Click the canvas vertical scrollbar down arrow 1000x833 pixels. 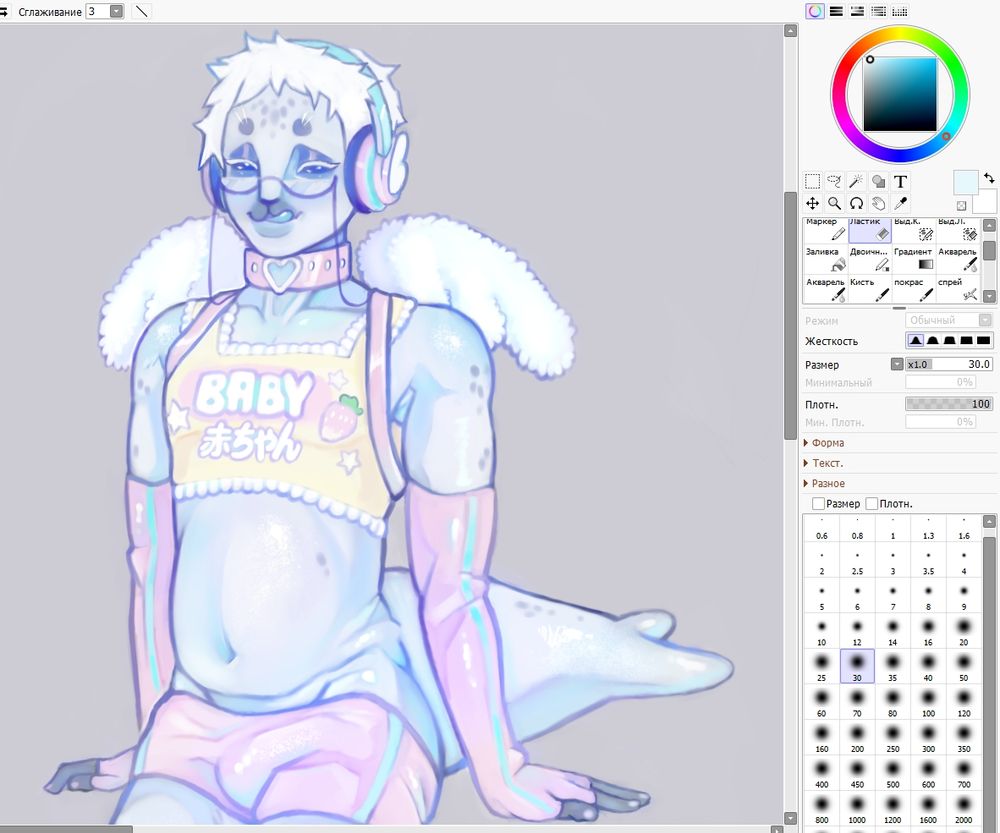click(x=790, y=818)
